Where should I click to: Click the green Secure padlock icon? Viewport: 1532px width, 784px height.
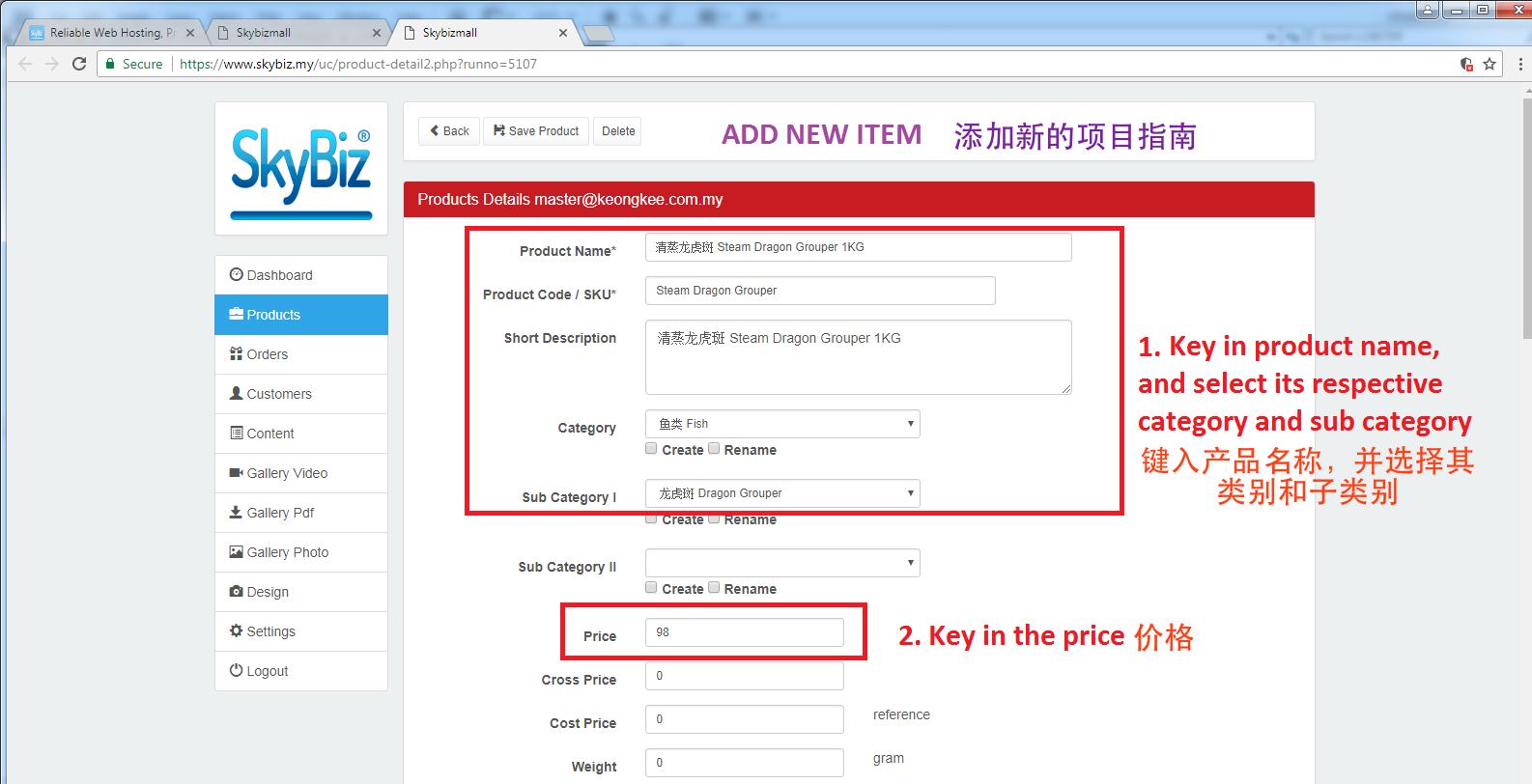pos(111,64)
